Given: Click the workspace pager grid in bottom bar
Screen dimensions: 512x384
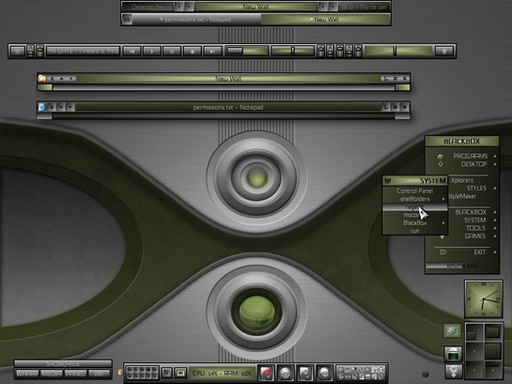Looking at the screenshot, I should click(142, 373).
